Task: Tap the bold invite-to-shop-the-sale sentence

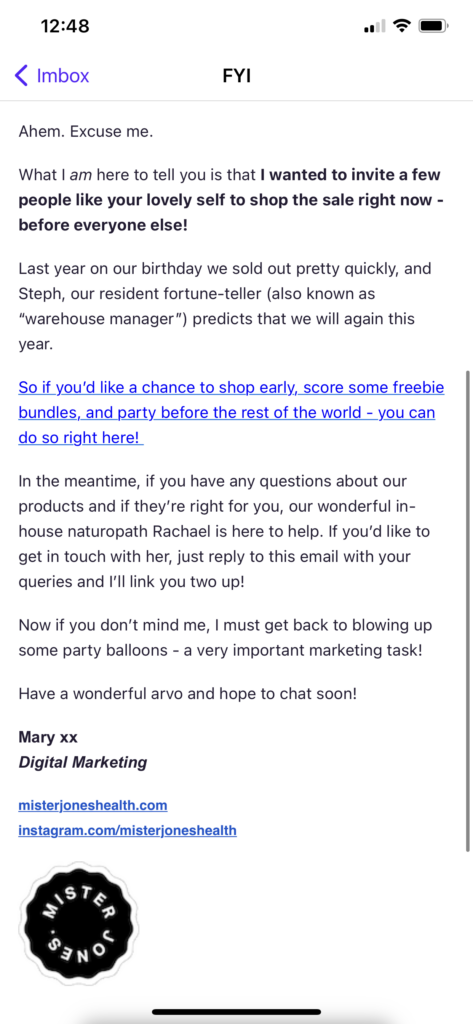Action: [x=231, y=200]
